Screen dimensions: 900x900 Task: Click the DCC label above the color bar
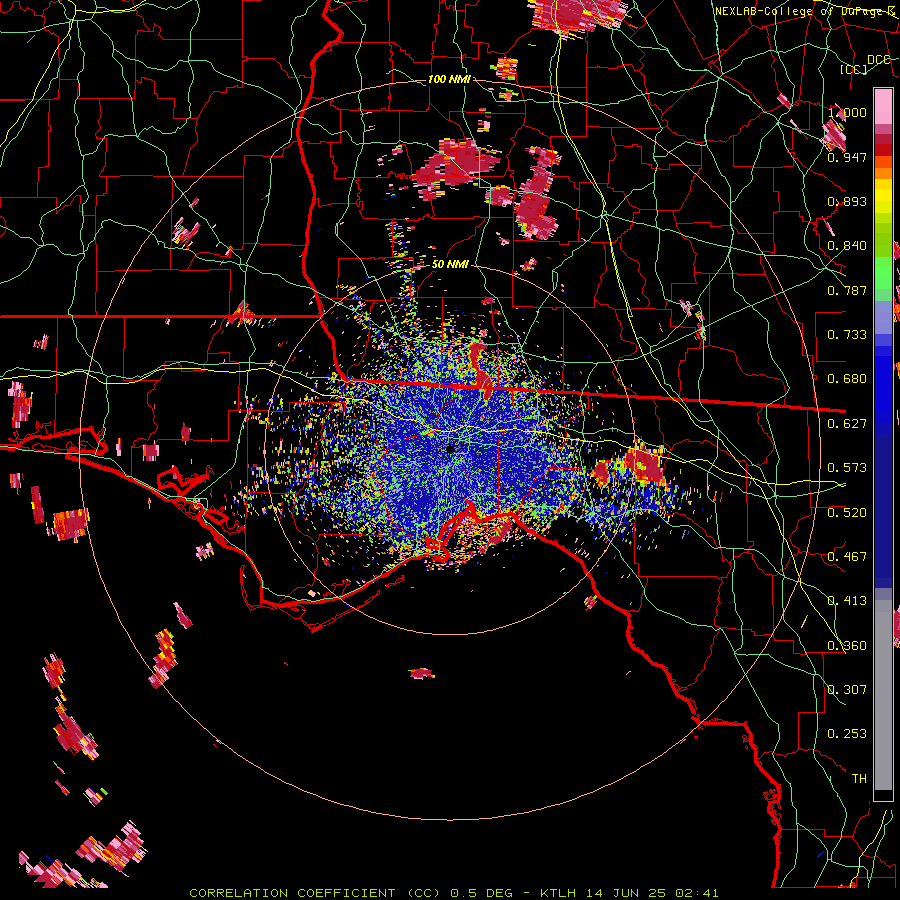coord(878,60)
